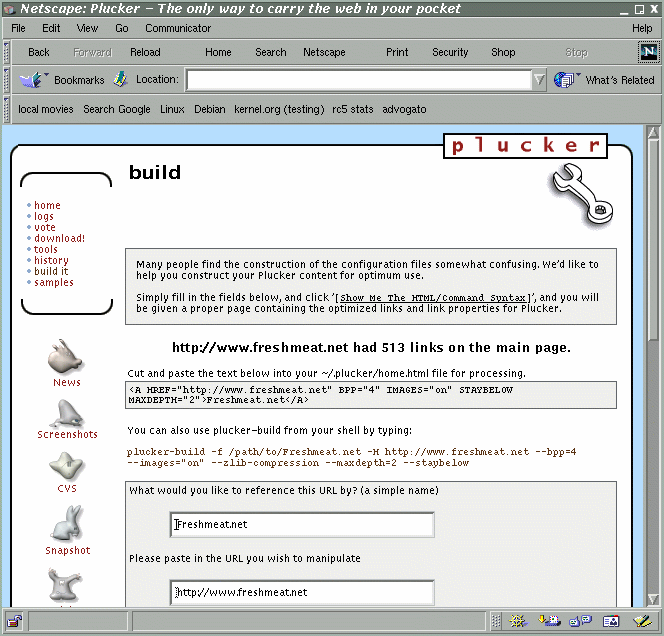This screenshot has width=664, height=636.
Task: Open Newsgroups icon in component bar
Action: pos(581,621)
